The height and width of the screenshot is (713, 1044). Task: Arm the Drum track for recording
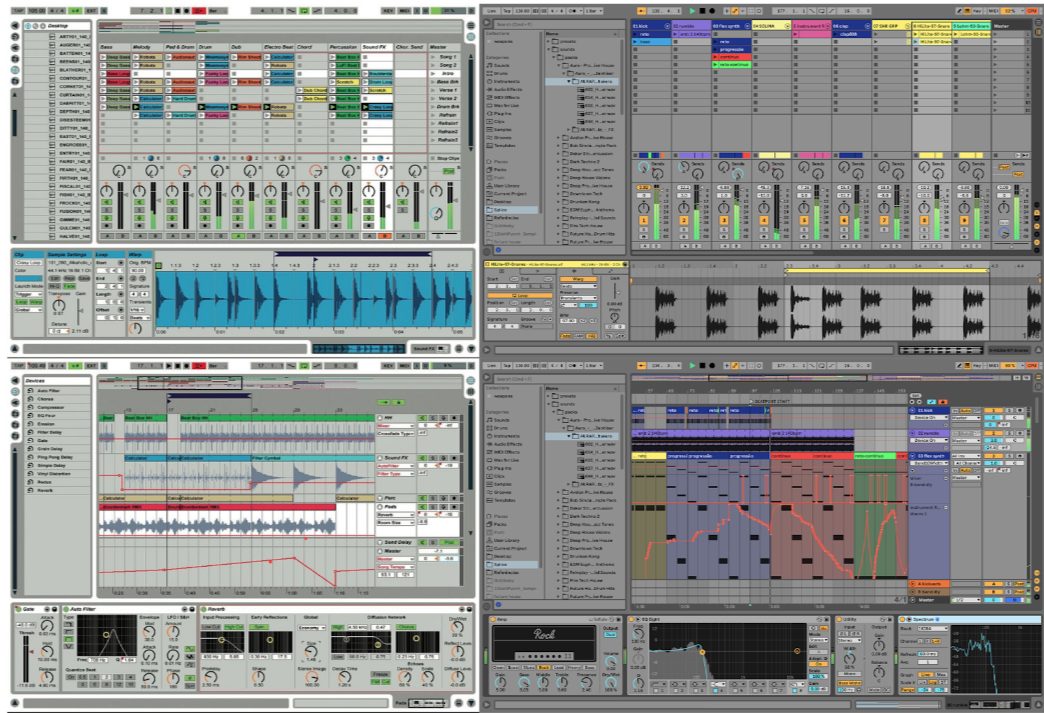[204, 226]
